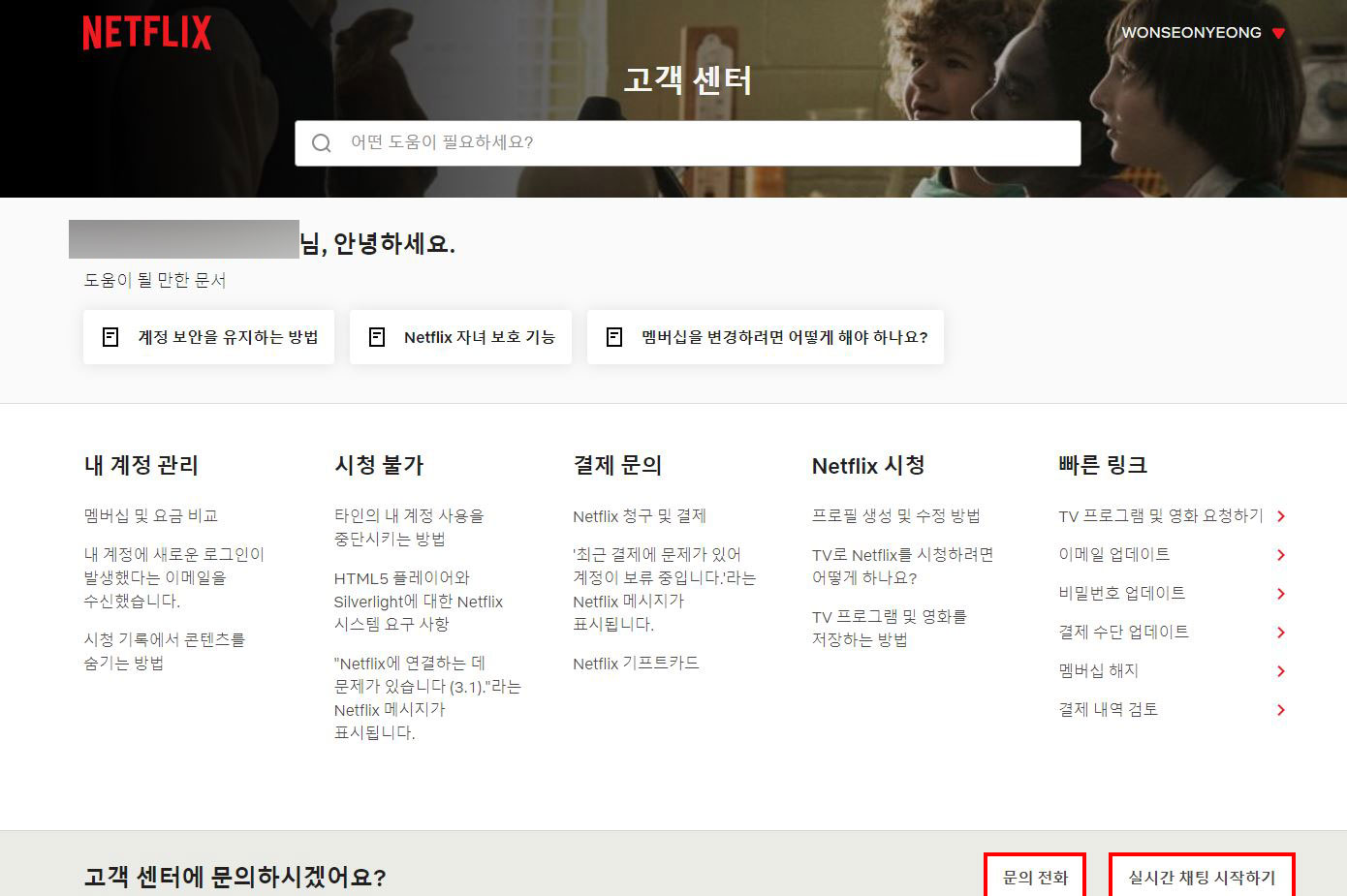This screenshot has width=1347, height=896.
Task: Select the TV 프로그램 및 영화 요청하기 quick link
Action: pyautogui.click(x=1161, y=516)
